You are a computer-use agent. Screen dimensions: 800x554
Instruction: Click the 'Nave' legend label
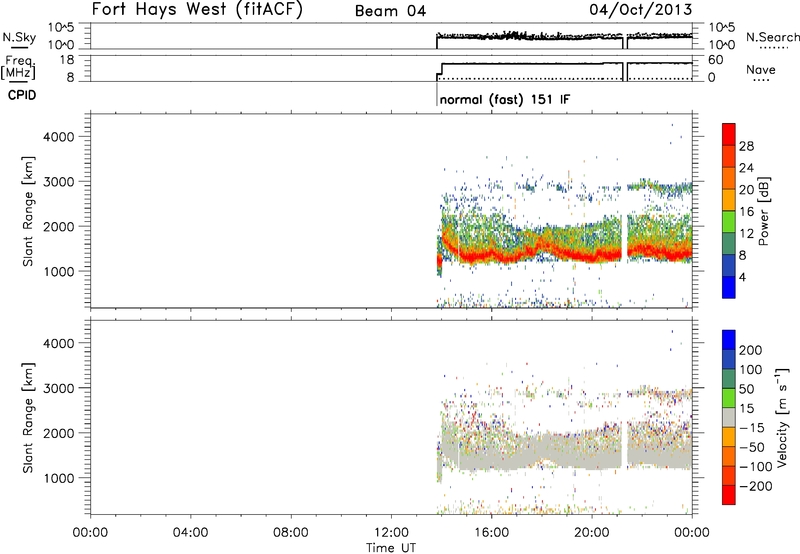coord(760,69)
